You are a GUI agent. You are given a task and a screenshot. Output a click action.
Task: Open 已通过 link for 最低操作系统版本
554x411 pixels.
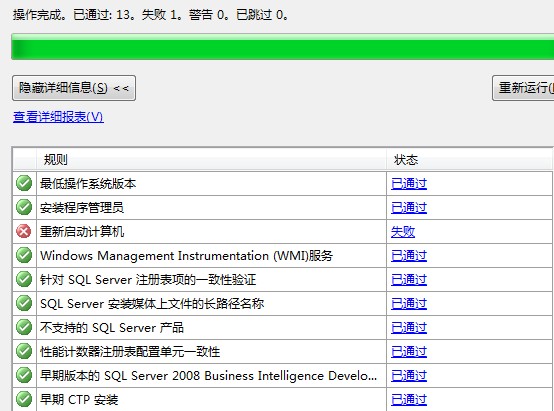coord(409,184)
